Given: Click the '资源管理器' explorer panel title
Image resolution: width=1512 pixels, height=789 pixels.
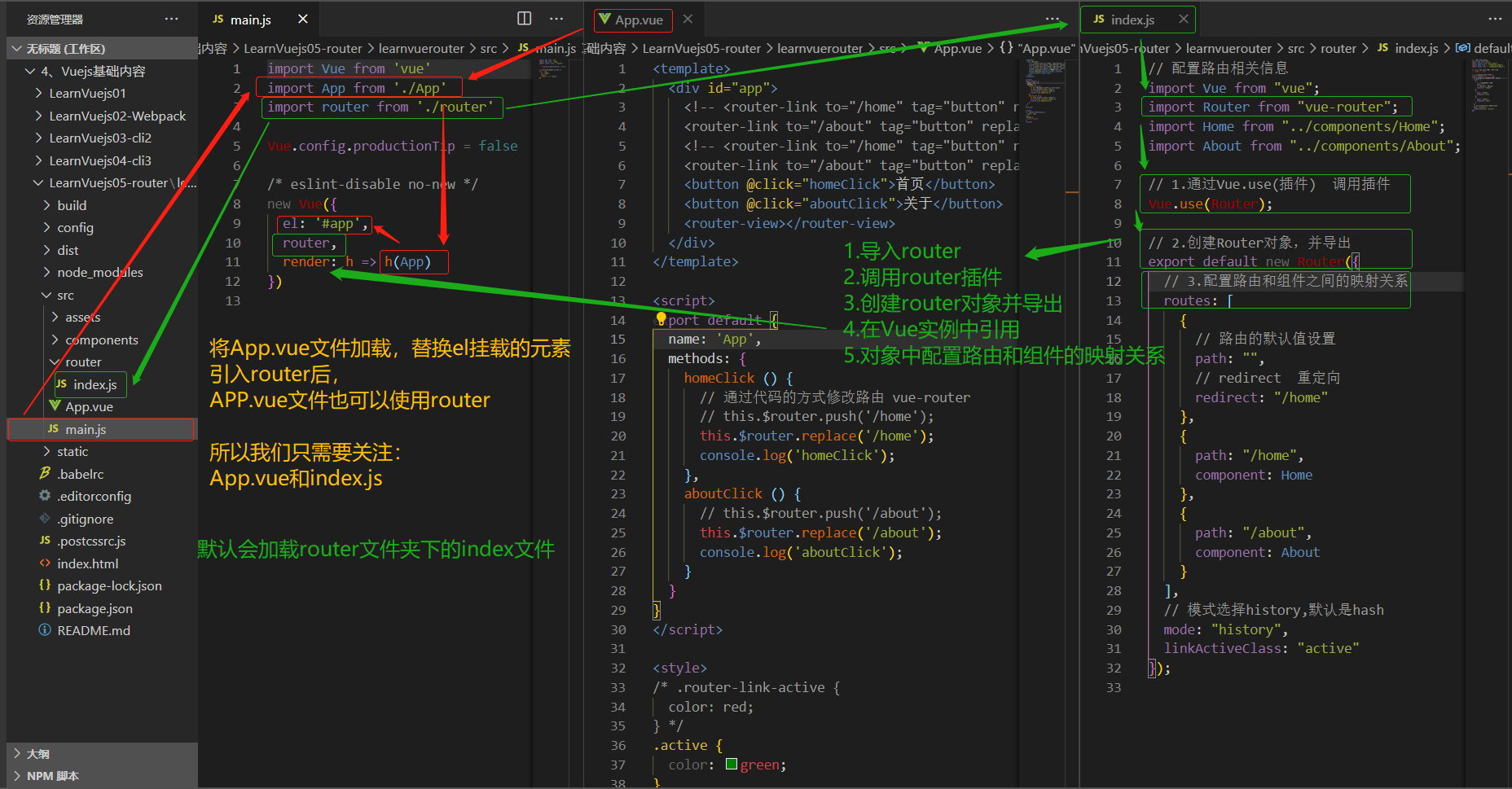Looking at the screenshot, I should coord(55,20).
